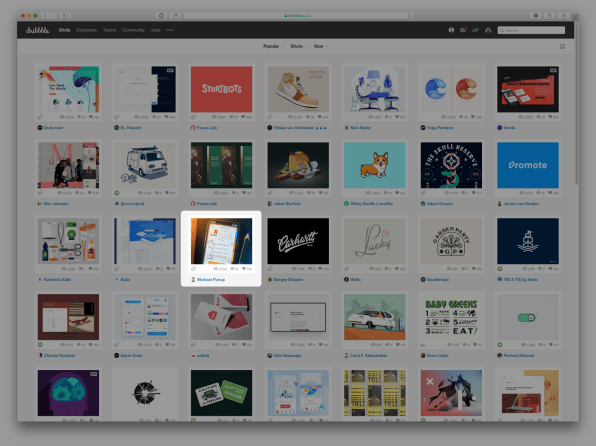
Task: Click the attachment link icon under the highlighted shot
Action: point(193,269)
